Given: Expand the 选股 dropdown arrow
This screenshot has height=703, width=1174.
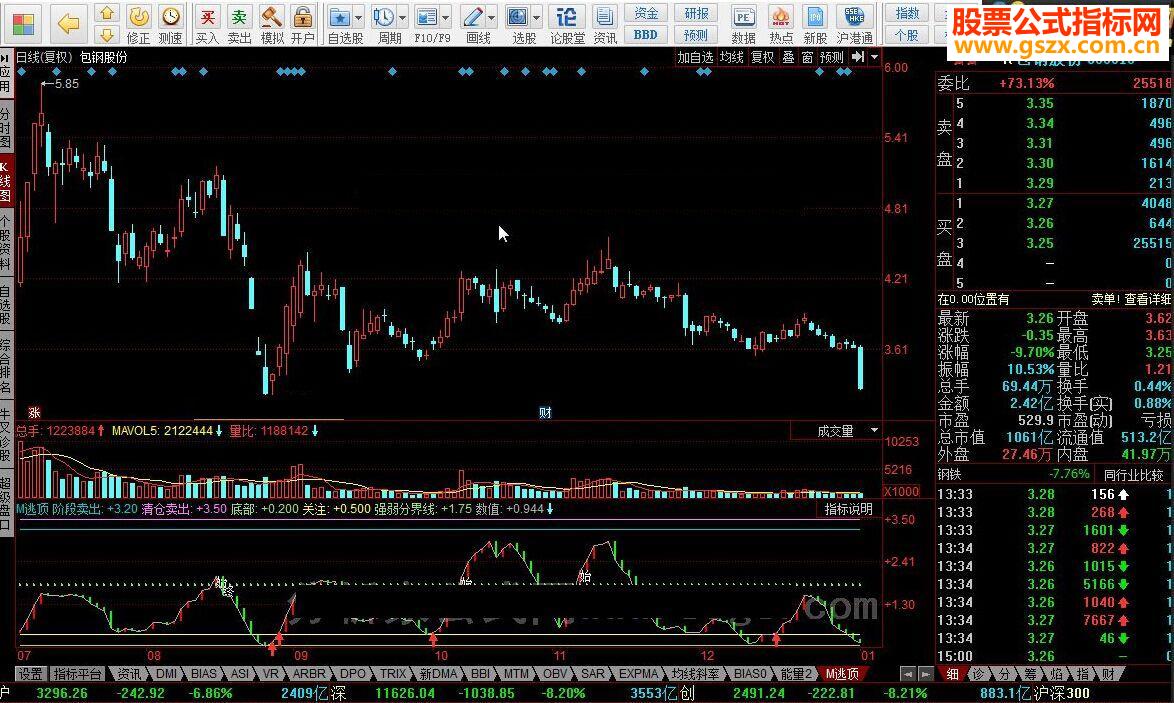Looking at the screenshot, I should pos(535,17).
